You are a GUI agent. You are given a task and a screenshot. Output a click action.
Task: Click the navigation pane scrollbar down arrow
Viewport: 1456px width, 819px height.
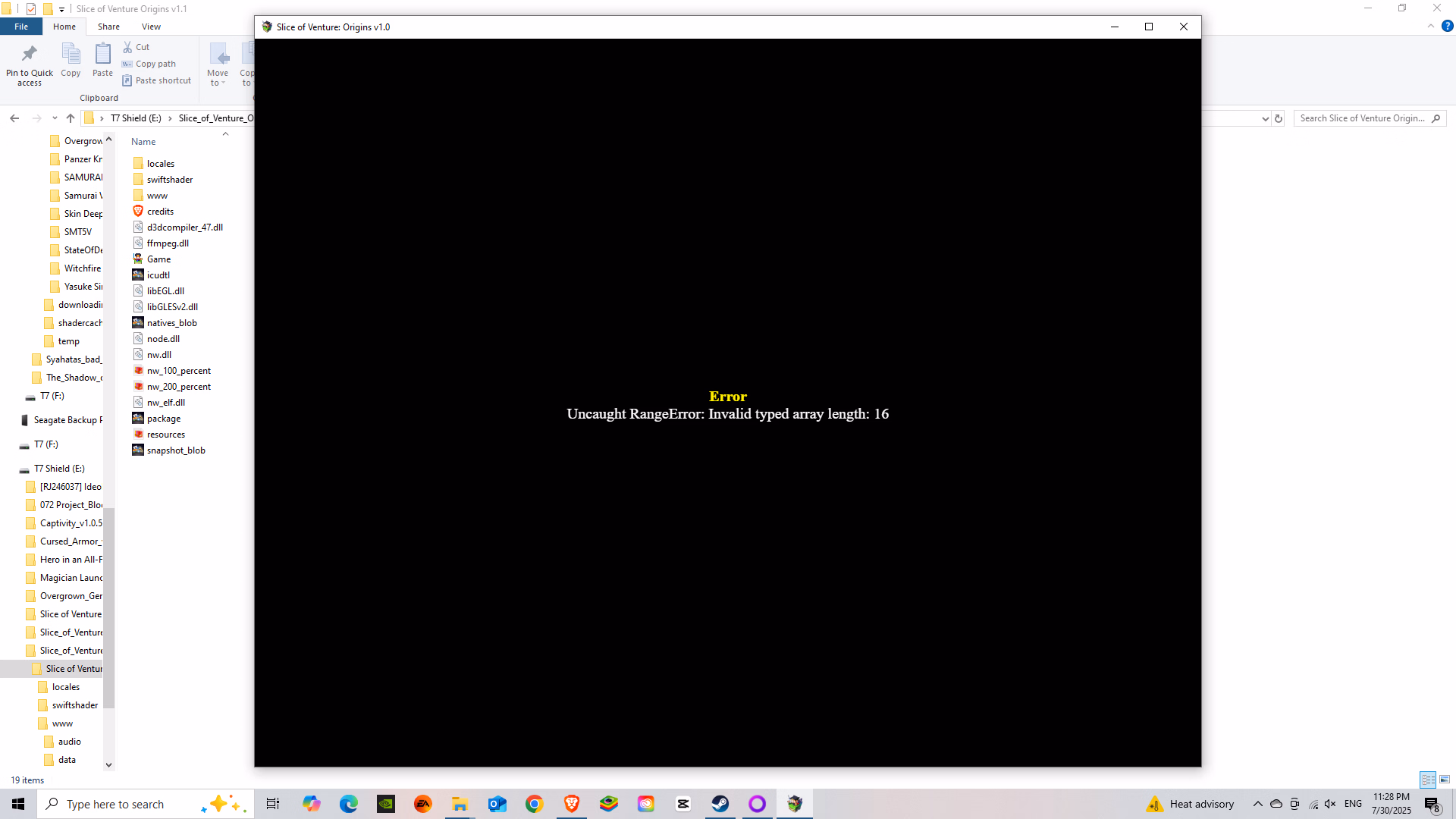point(108,764)
